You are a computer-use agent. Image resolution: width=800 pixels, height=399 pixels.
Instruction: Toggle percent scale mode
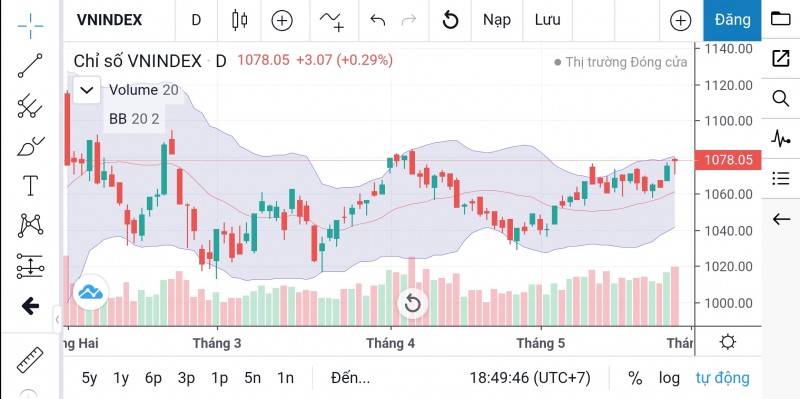[x=635, y=378]
